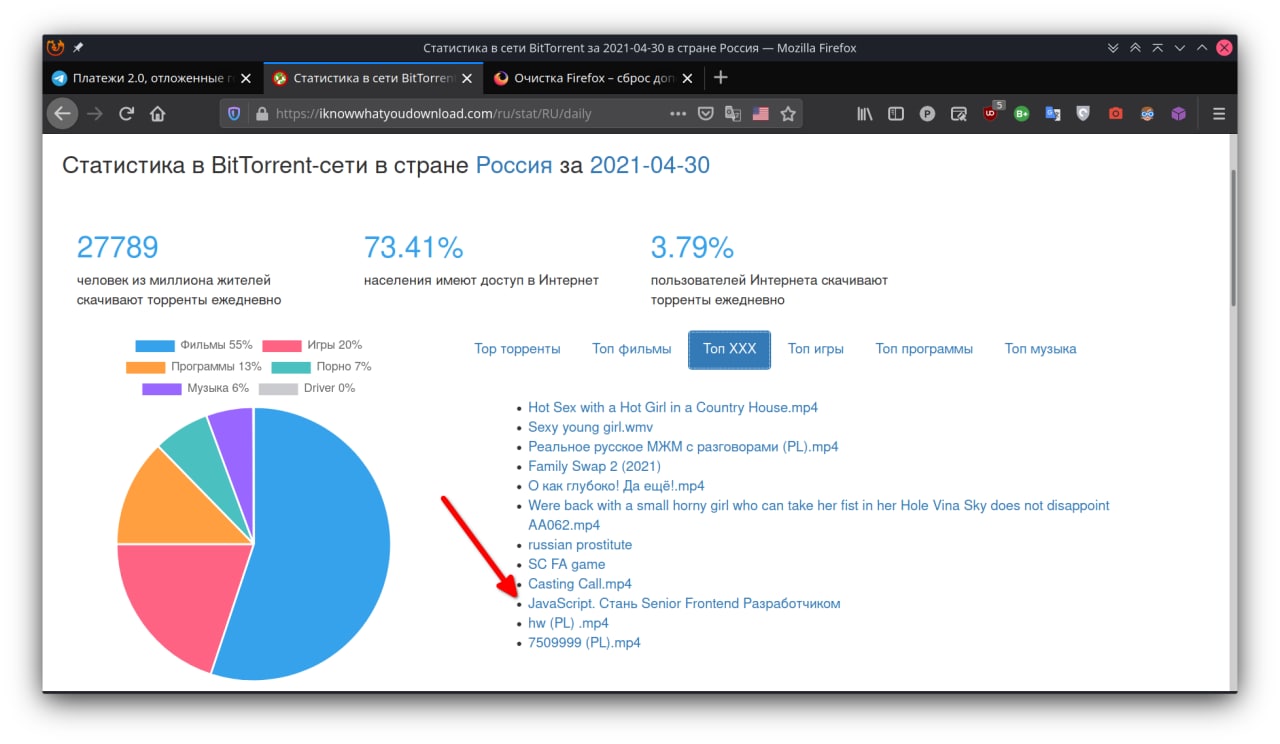Click the Россия country link in the heading
The width and height of the screenshot is (1280, 744).
tap(514, 165)
